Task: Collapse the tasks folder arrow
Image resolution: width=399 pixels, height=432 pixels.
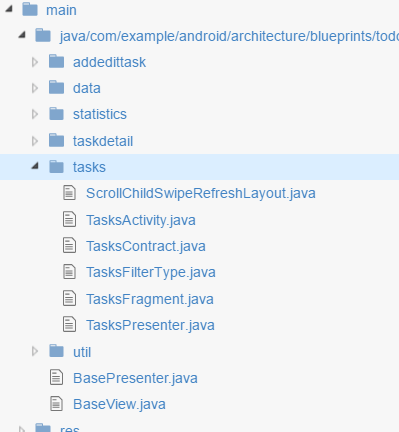Action: click(x=35, y=166)
